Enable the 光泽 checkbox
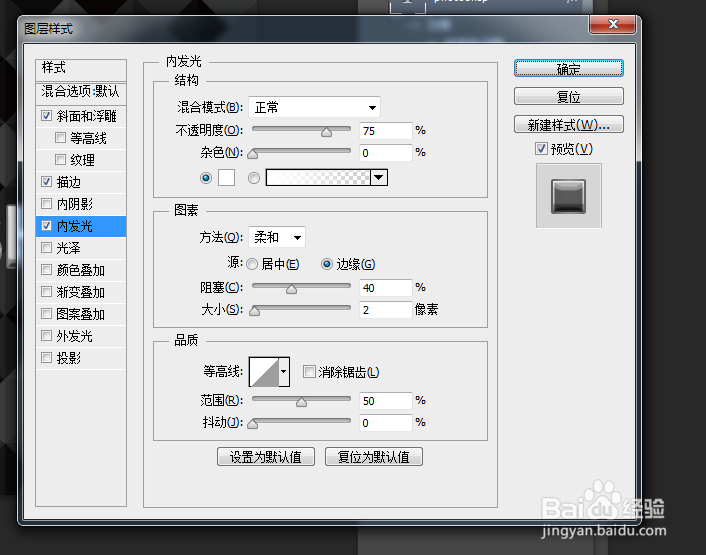This screenshot has height=555, width=706. click(x=46, y=248)
